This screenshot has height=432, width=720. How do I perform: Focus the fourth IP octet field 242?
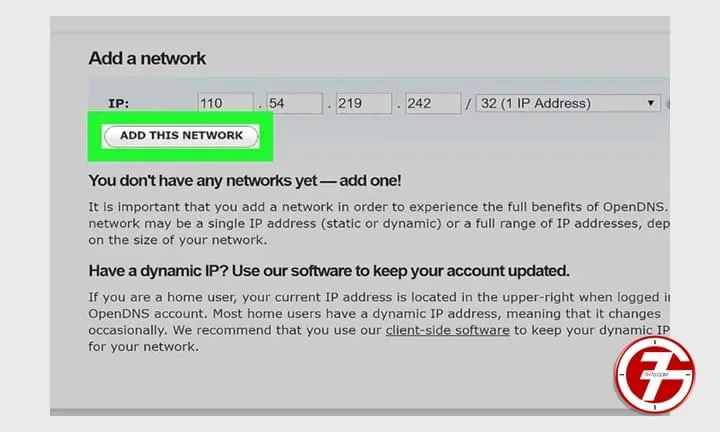tap(433, 103)
